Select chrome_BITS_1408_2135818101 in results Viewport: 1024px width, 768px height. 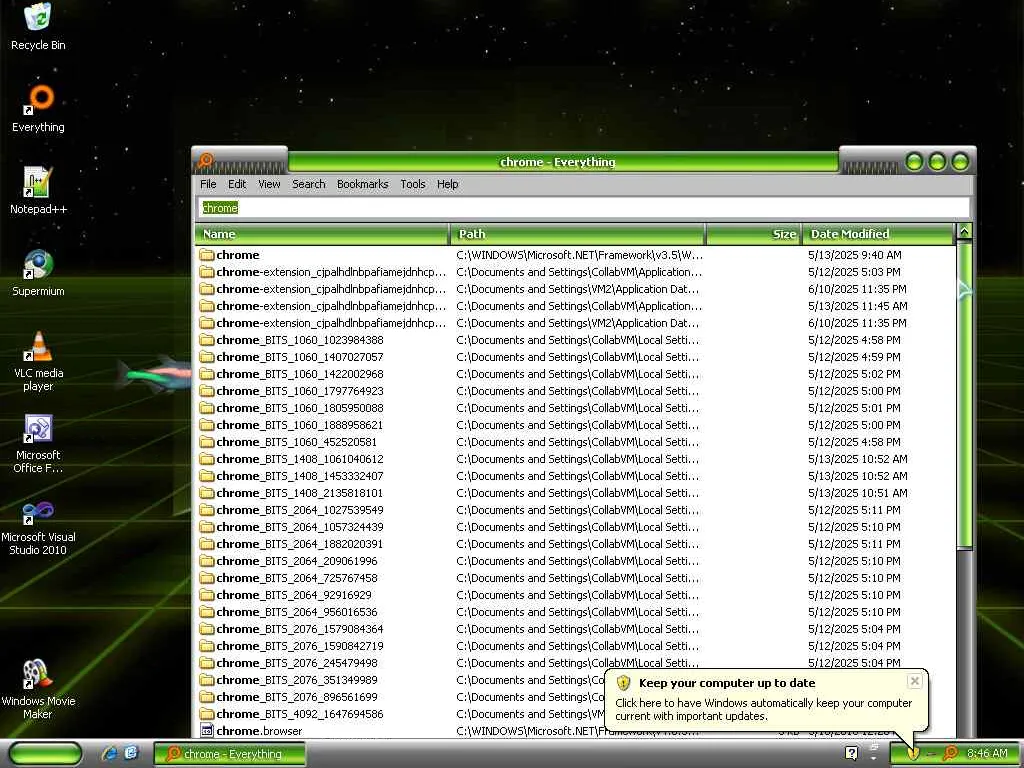[x=575, y=492]
